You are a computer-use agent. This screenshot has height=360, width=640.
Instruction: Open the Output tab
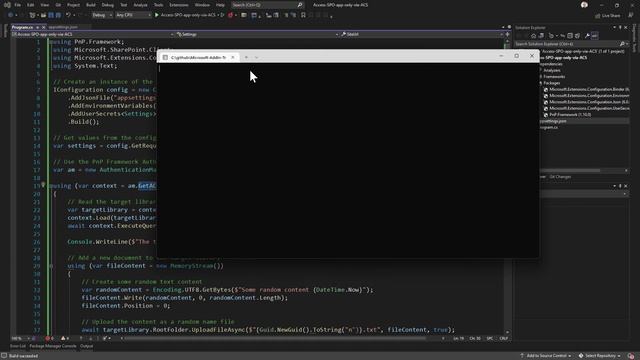[x=87, y=346]
